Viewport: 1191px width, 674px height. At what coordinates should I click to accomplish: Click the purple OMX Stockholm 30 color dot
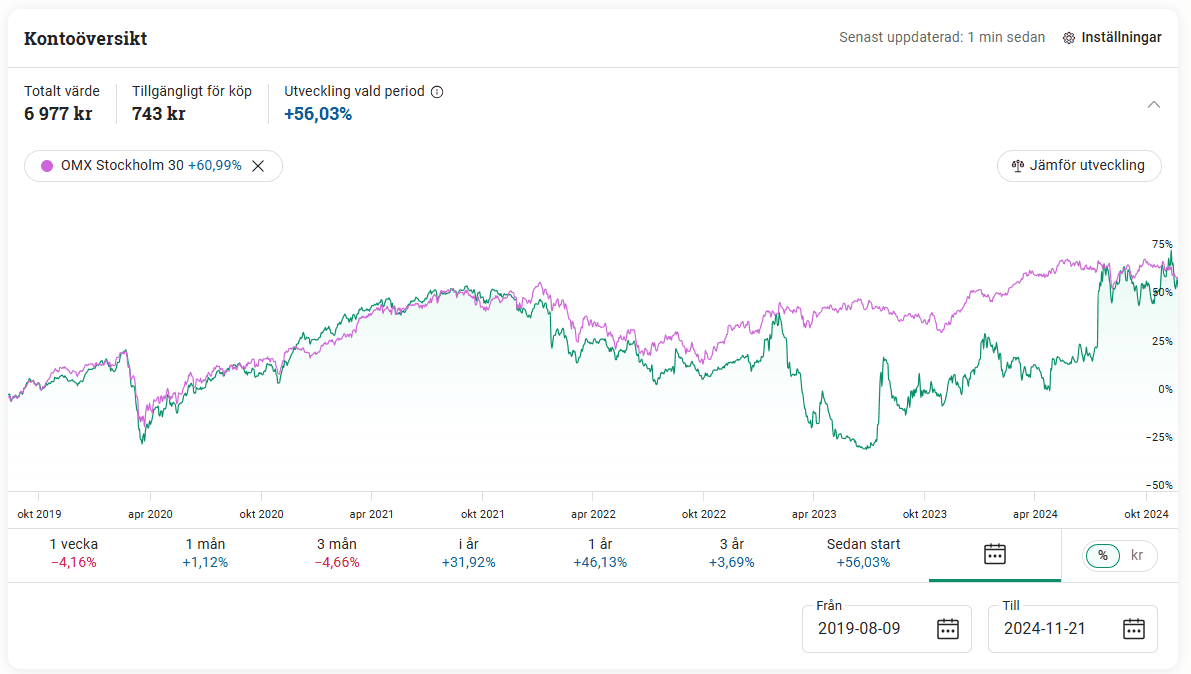tap(47, 166)
